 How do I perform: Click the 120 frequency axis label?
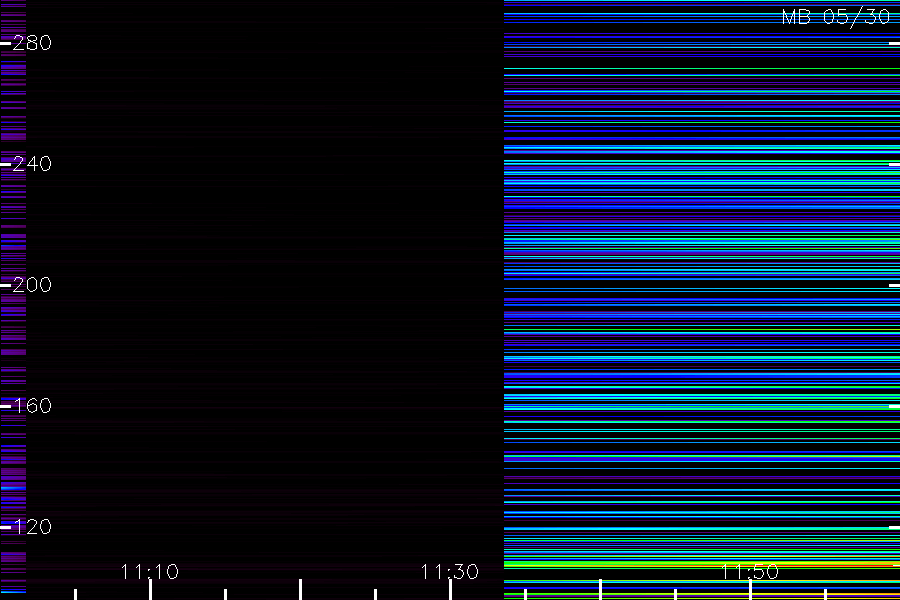point(32,527)
